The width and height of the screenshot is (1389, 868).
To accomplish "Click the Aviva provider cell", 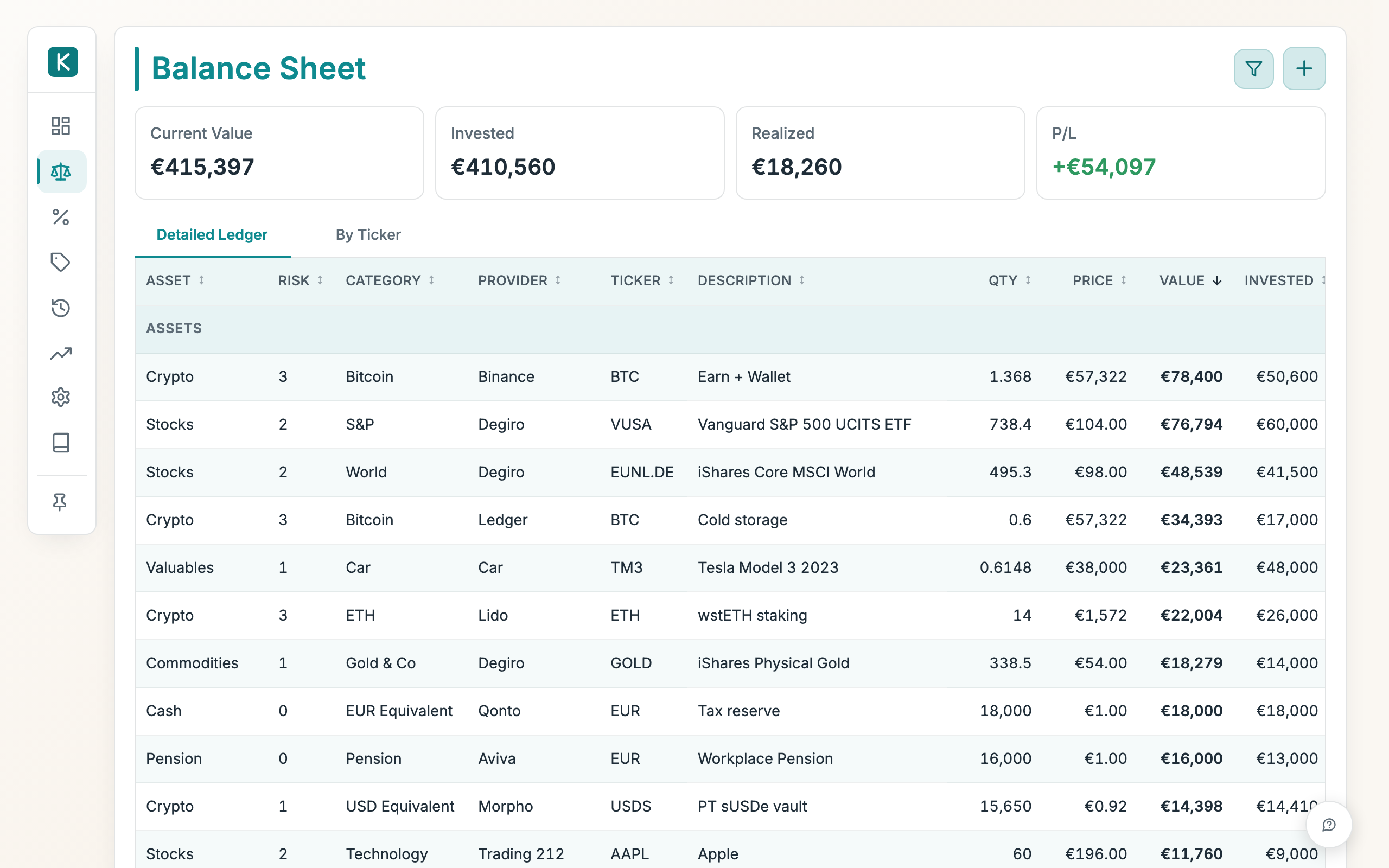I will pos(496,758).
